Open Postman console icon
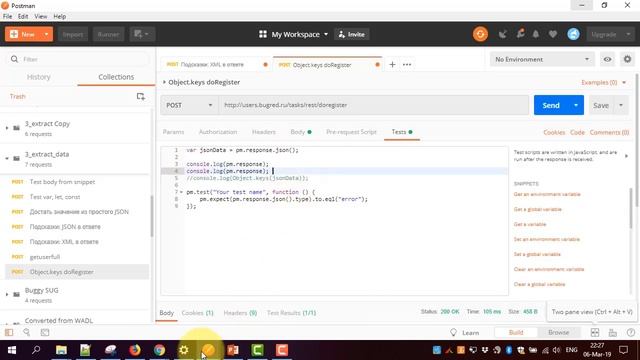The width and height of the screenshot is (640, 360). [45, 333]
